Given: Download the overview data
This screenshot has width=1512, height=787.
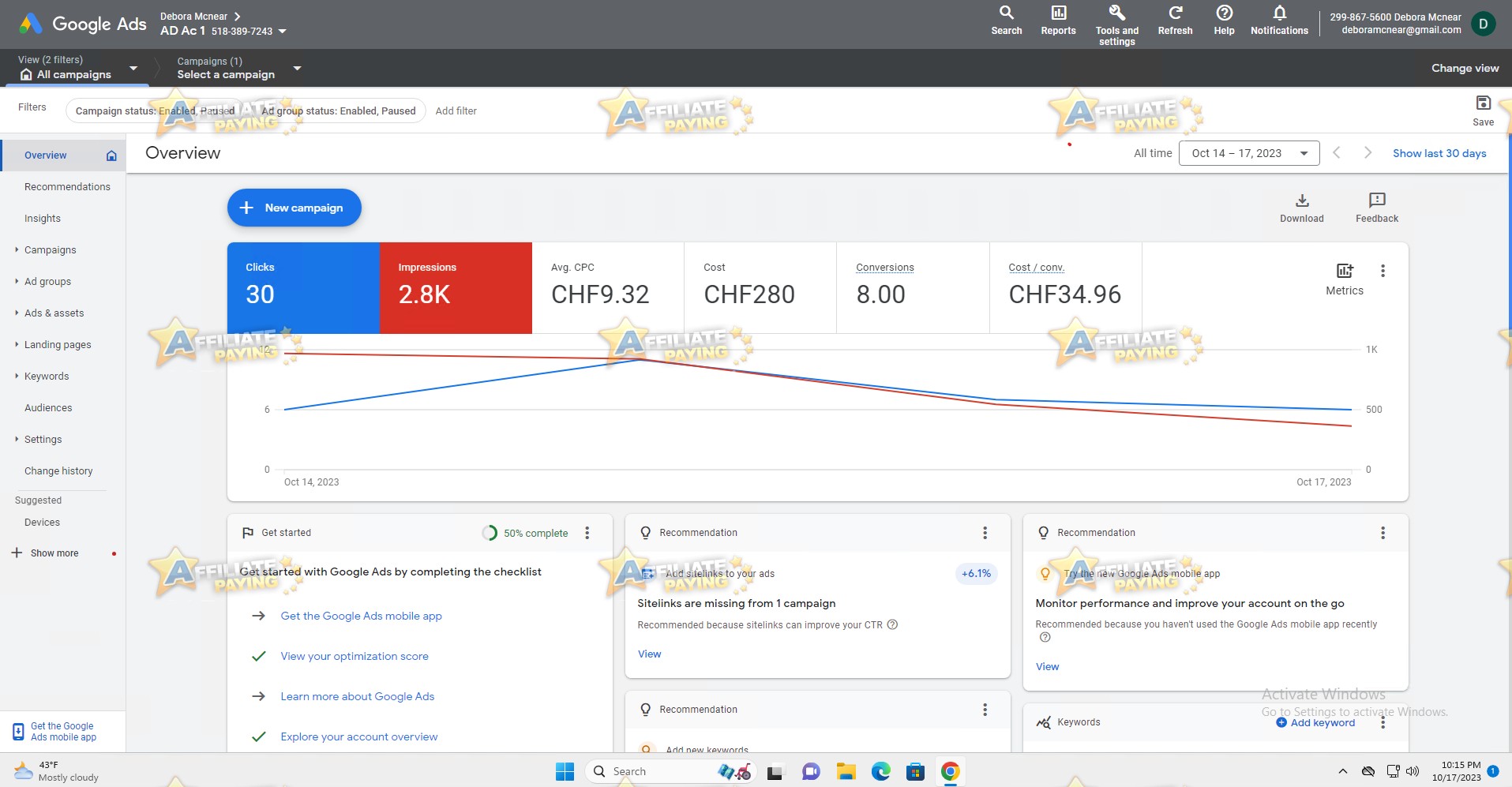Looking at the screenshot, I should tap(1302, 208).
